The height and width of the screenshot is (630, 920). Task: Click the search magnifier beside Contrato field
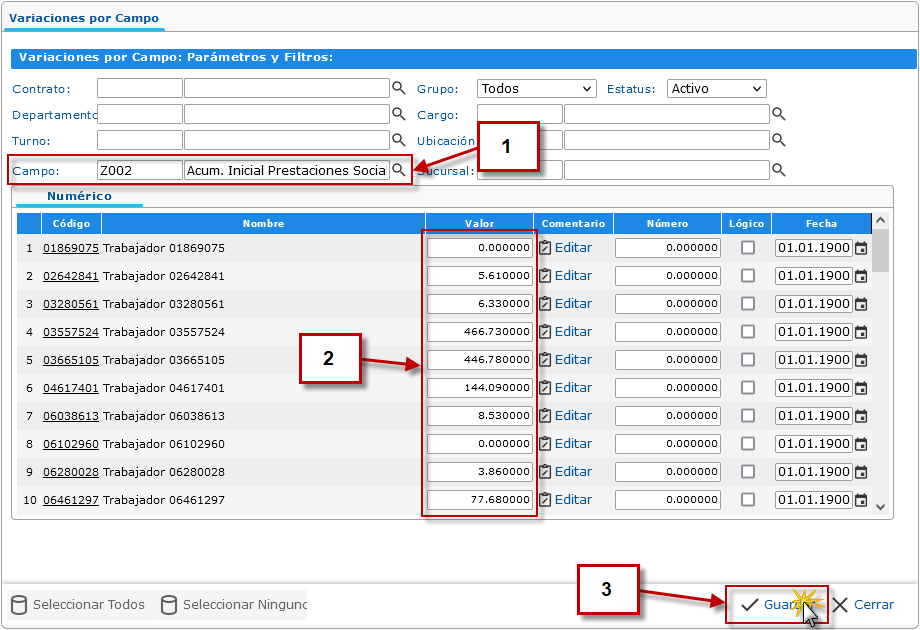(398, 88)
